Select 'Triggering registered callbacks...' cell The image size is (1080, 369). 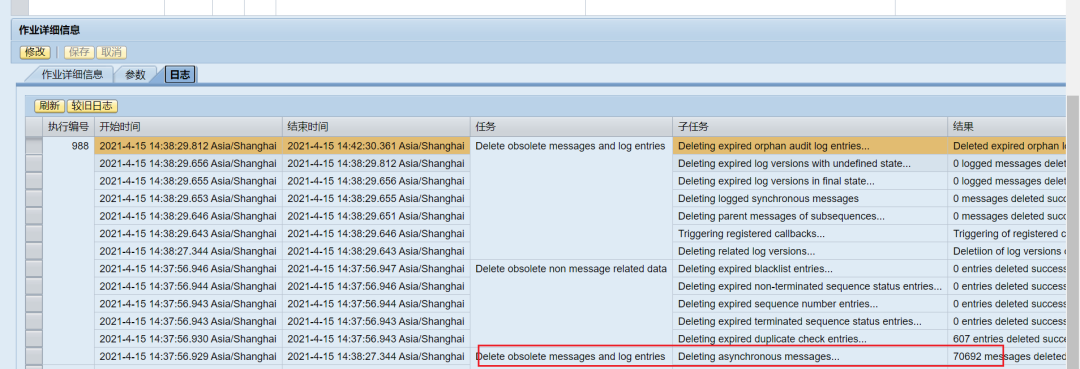pyautogui.click(x=810, y=233)
